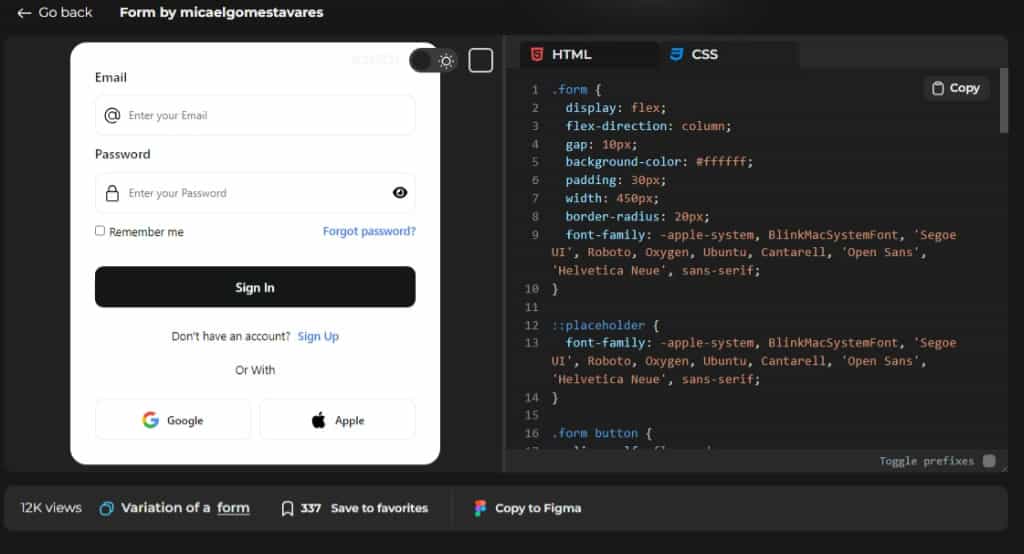Switch to the CSS tab

pos(694,54)
